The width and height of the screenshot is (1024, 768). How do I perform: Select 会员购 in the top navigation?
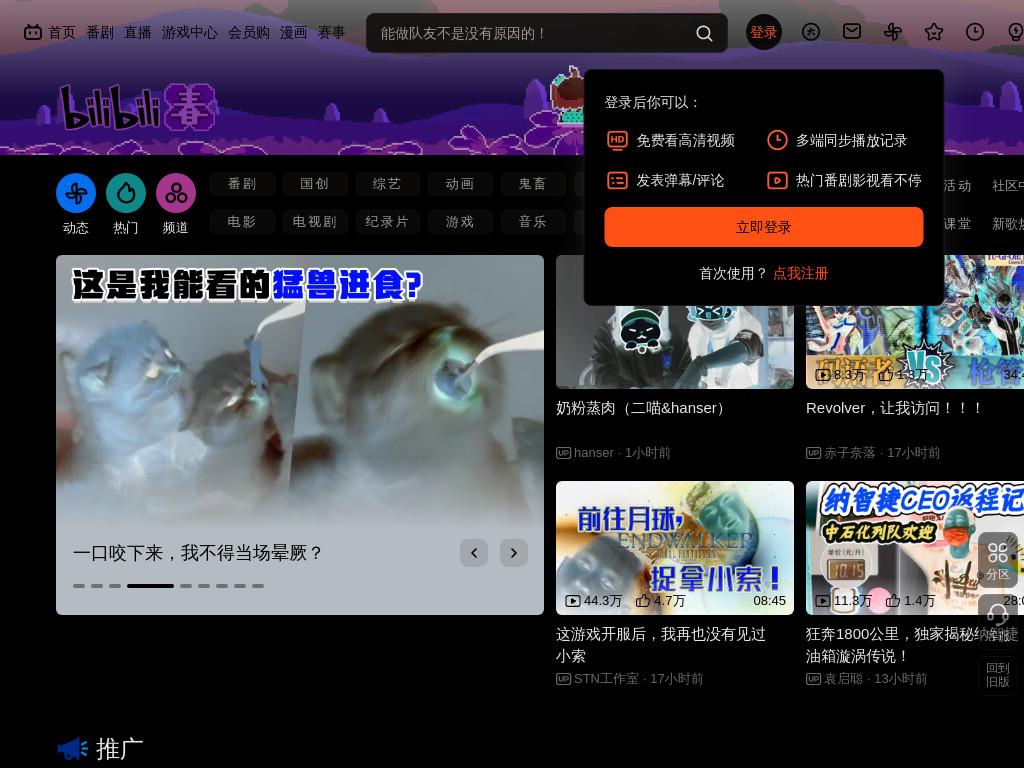pyautogui.click(x=249, y=33)
